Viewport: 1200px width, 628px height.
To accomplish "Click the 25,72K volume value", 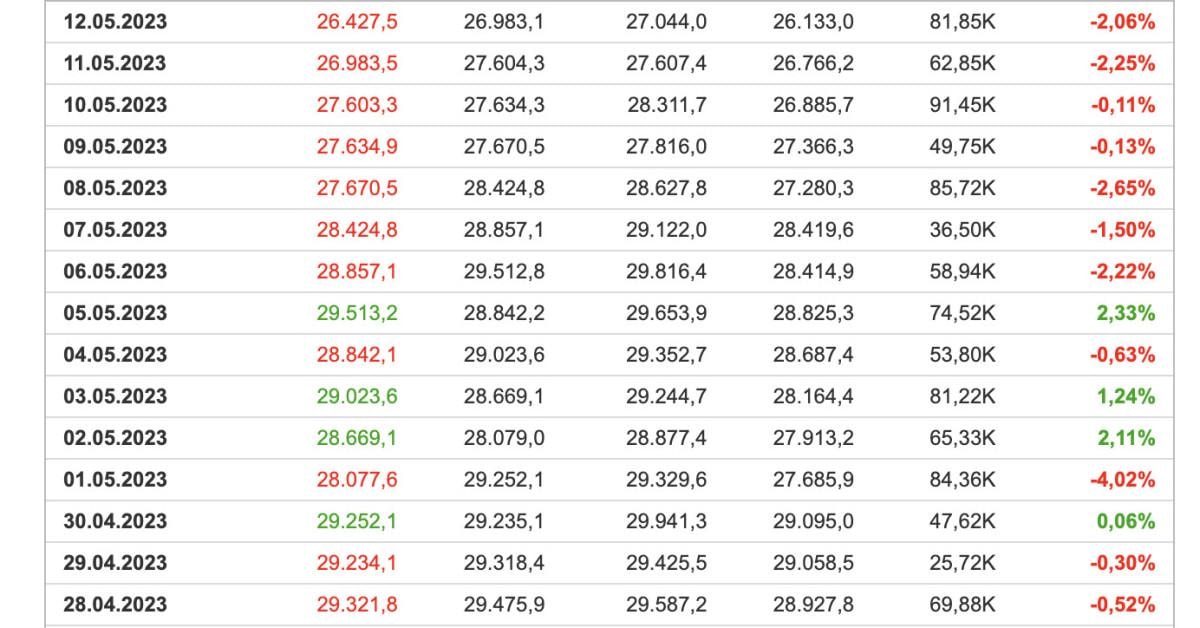I will pos(962,563).
